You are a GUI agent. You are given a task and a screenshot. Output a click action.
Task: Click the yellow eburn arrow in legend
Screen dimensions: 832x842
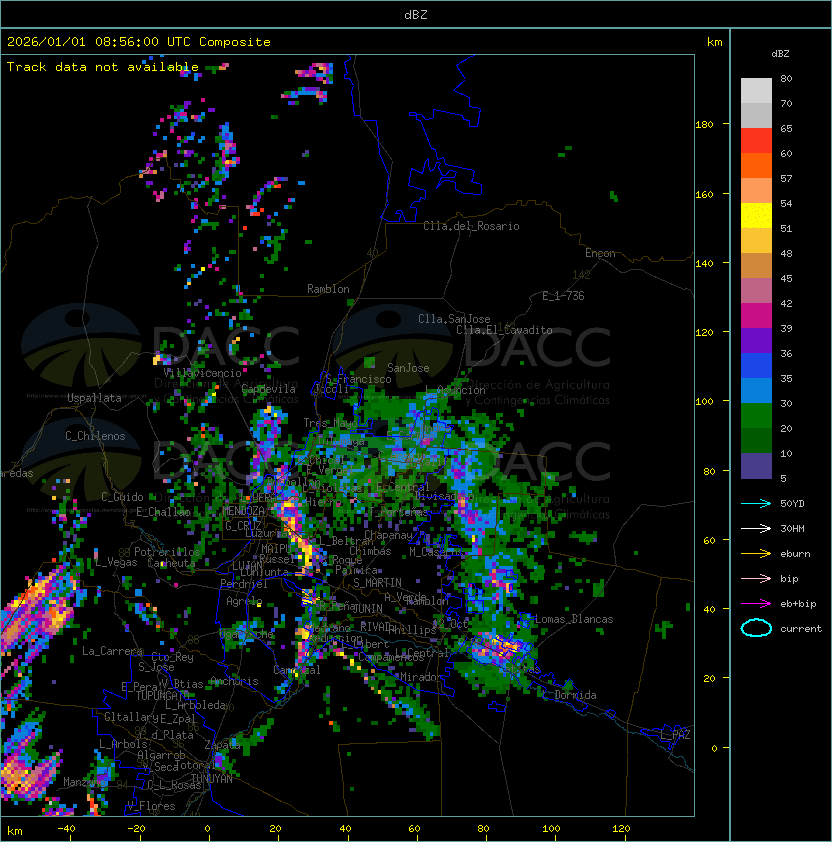756,554
